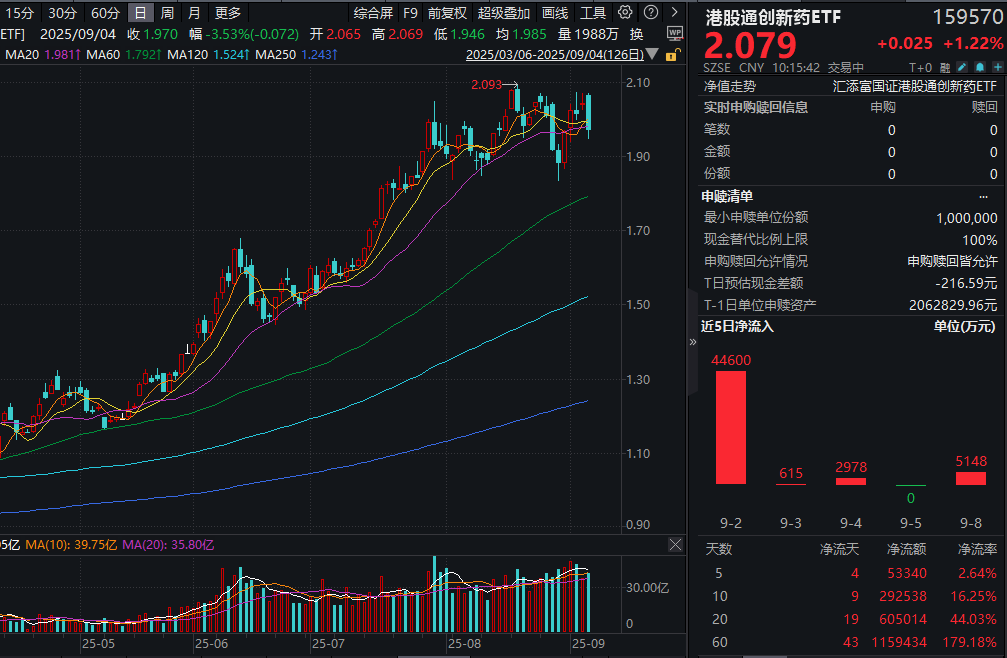Close the volume sub-chart panel
Viewport: 1007px width, 658px height.
(x=676, y=545)
